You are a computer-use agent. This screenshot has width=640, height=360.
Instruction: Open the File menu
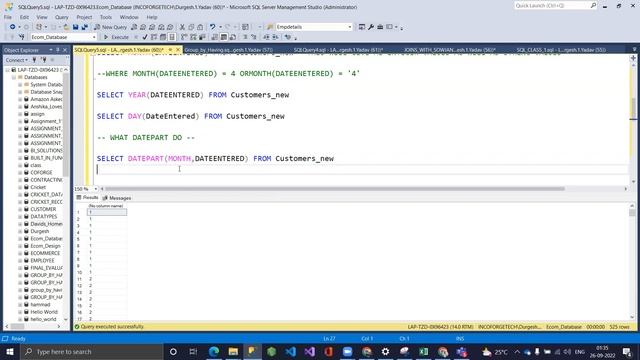(8, 17)
